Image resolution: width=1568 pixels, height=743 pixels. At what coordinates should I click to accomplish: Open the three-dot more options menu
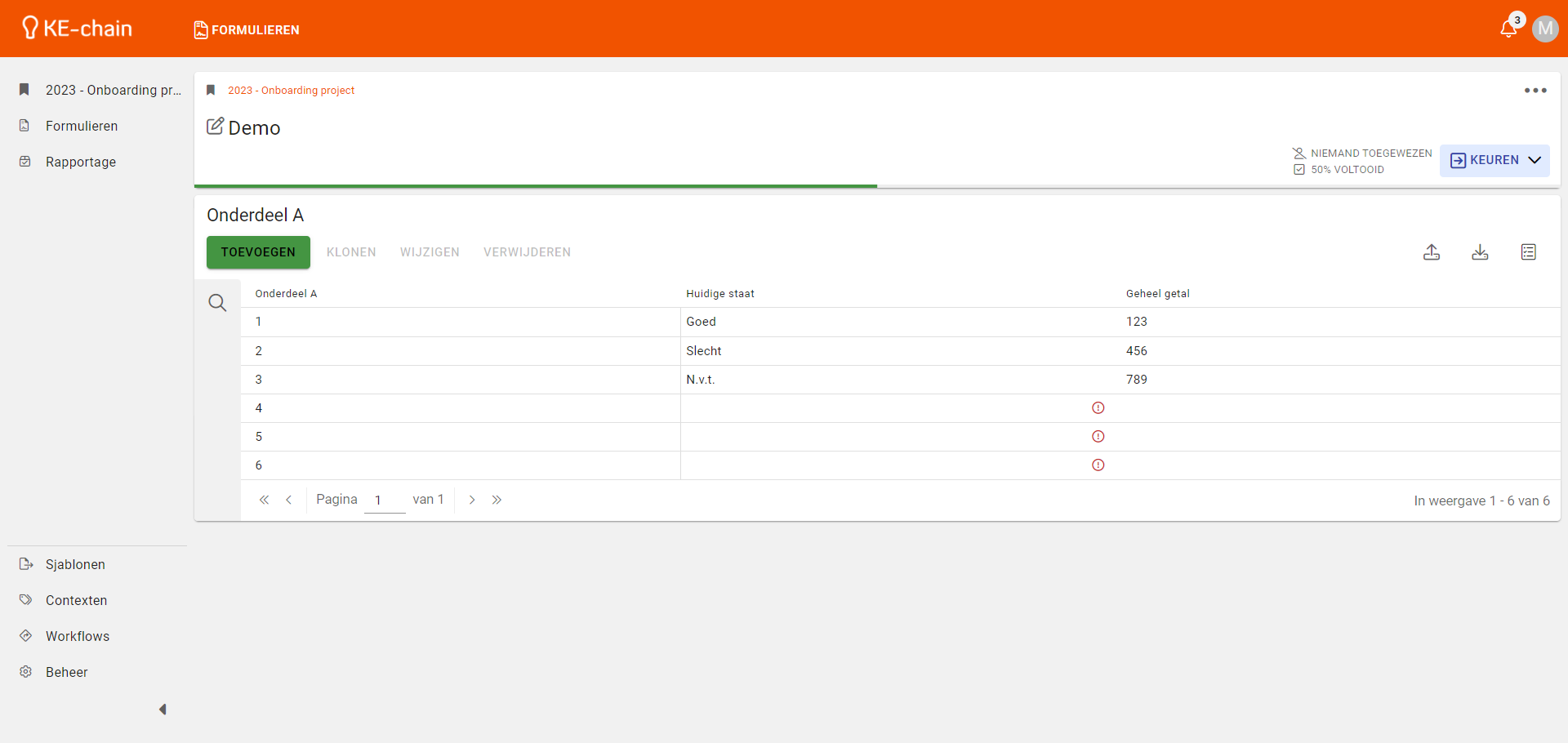[1535, 91]
